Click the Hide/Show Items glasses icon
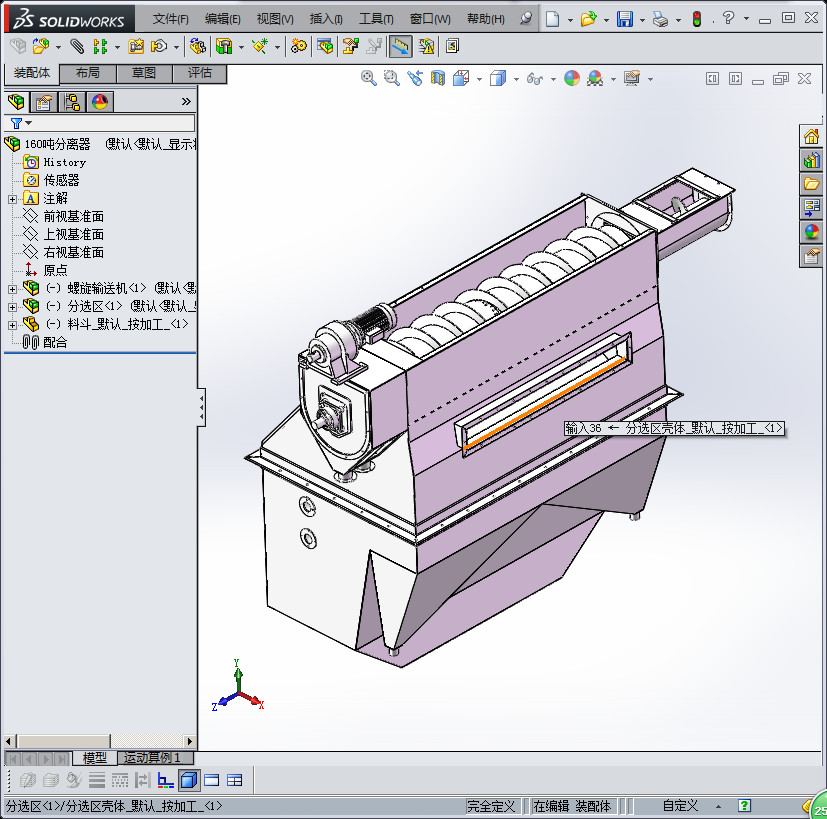The height and width of the screenshot is (819, 827). pyautogui.click(x=534, y=79)
